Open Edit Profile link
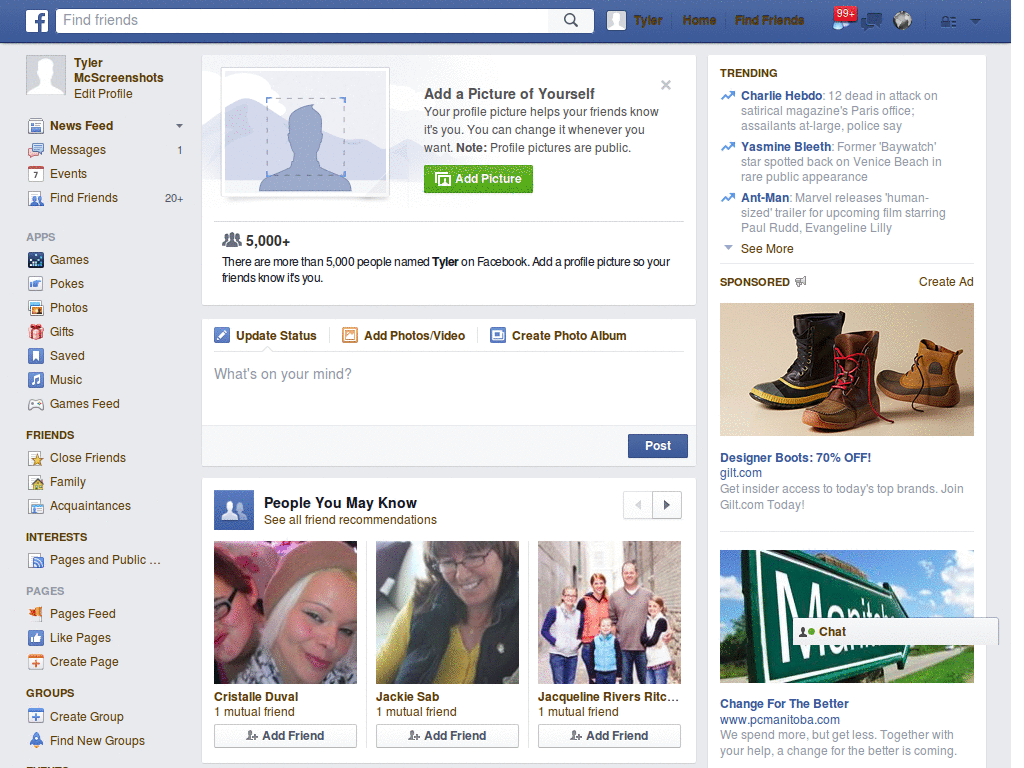1024x768 pixels. (103, 93)
